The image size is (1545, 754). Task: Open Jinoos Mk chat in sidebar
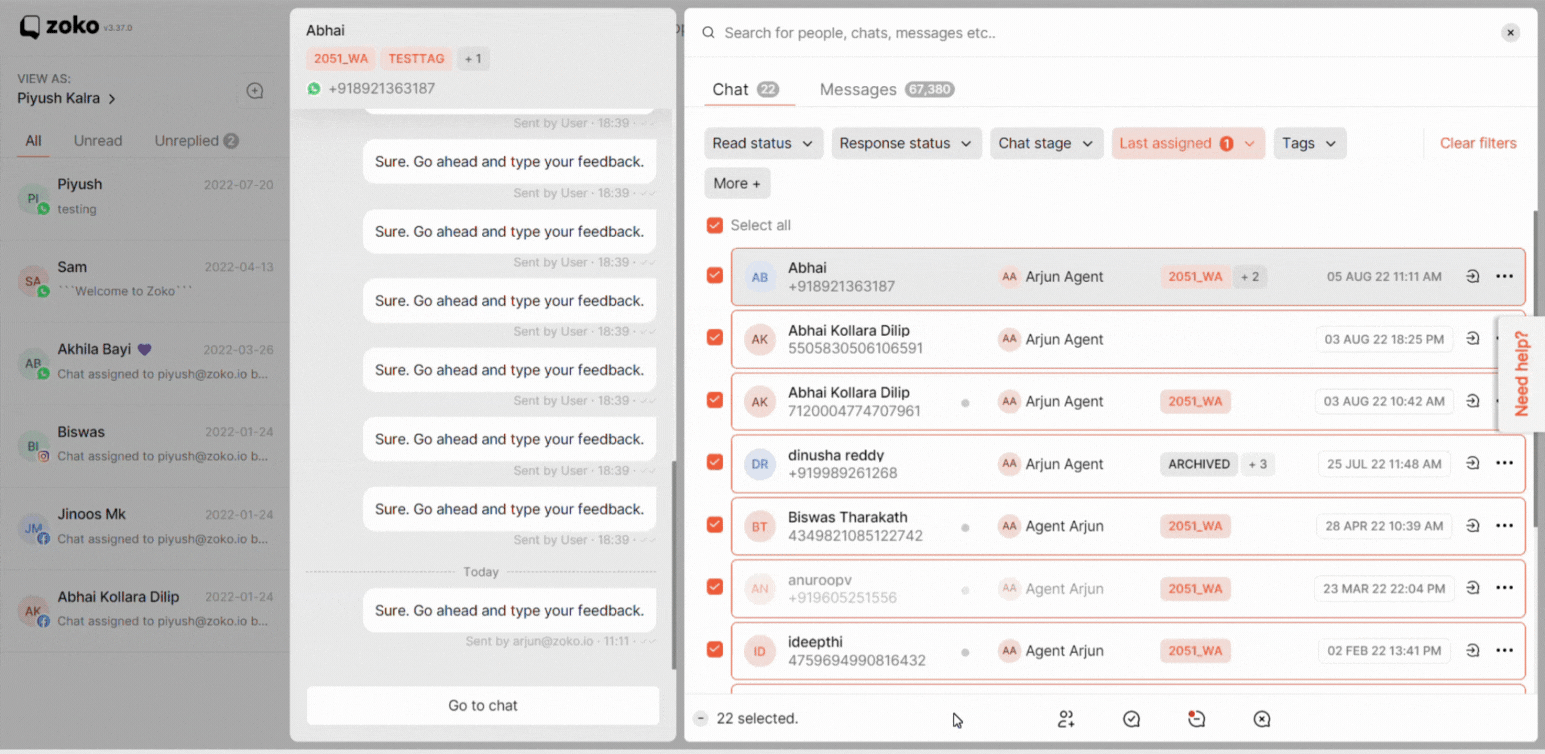(145, 527)
